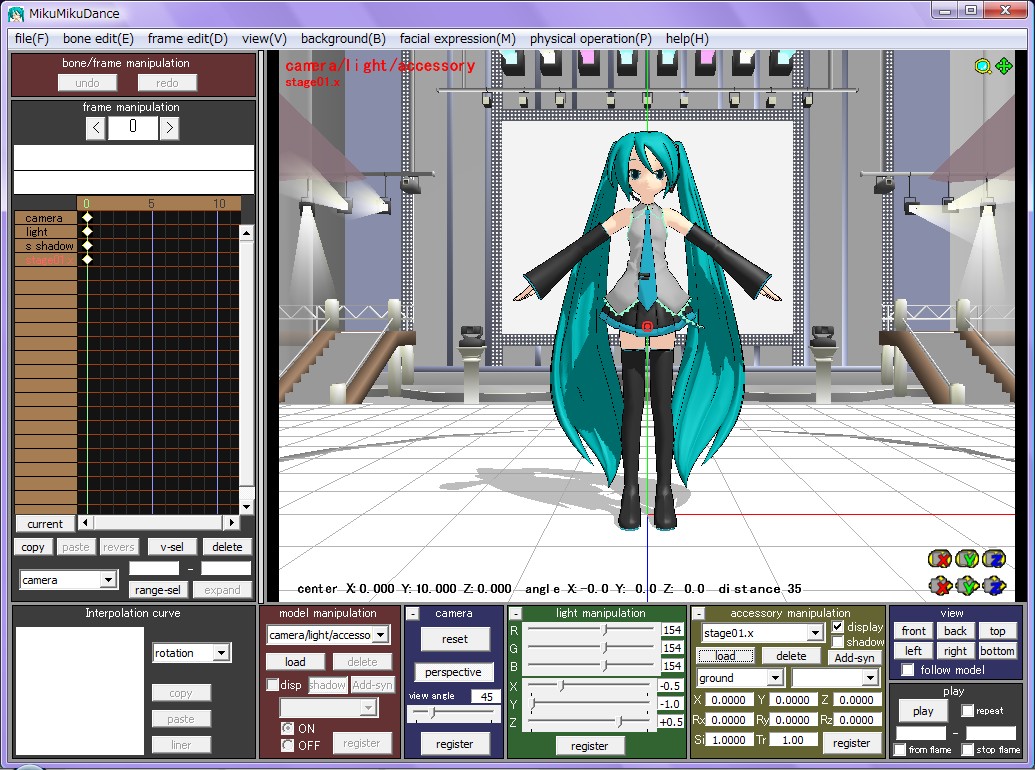Collapse the light manipulation panel minus icon
Viewport: 1035px width, 770px height.
[516, 614]
